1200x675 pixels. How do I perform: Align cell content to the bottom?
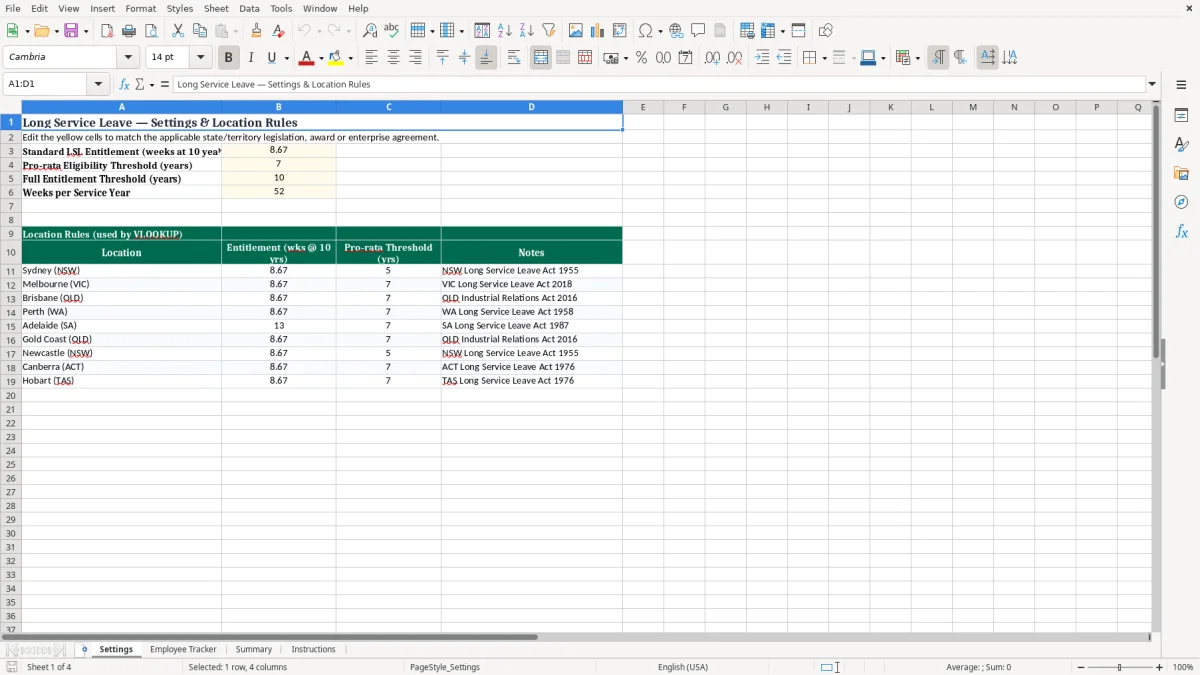[486, 58]
